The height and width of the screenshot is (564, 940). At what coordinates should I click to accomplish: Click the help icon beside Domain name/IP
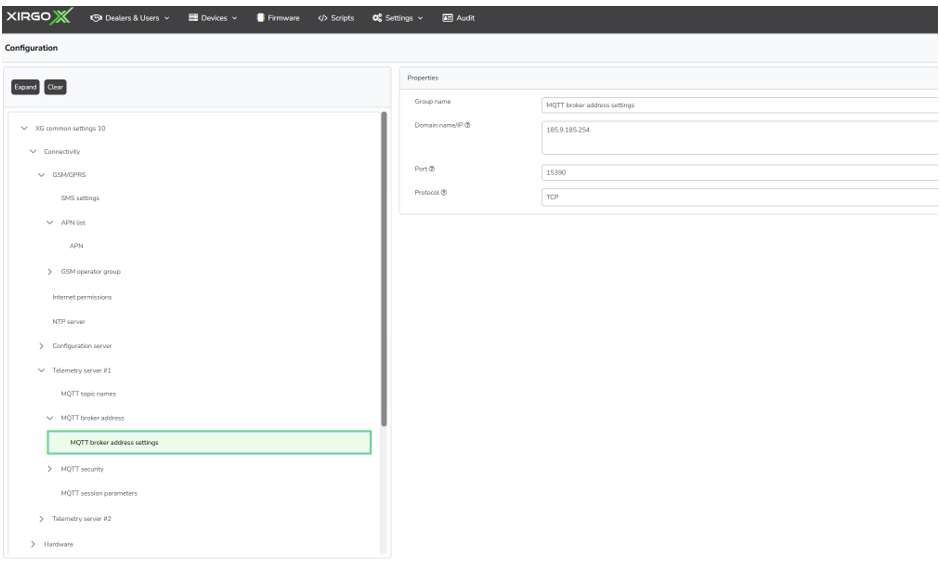tap(467, 124)
